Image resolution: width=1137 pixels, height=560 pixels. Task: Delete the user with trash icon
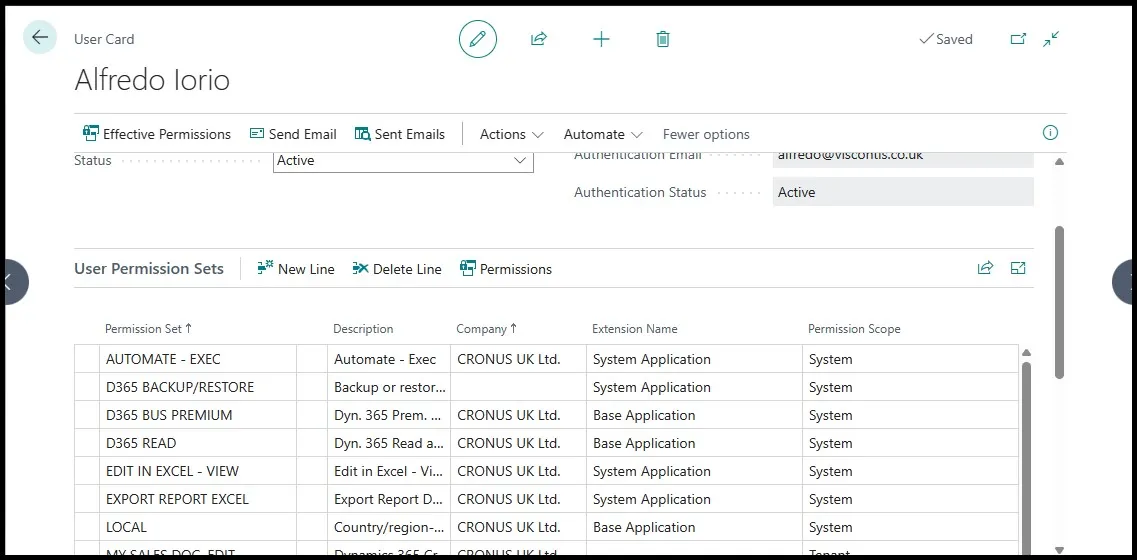[x=663, y=39]
